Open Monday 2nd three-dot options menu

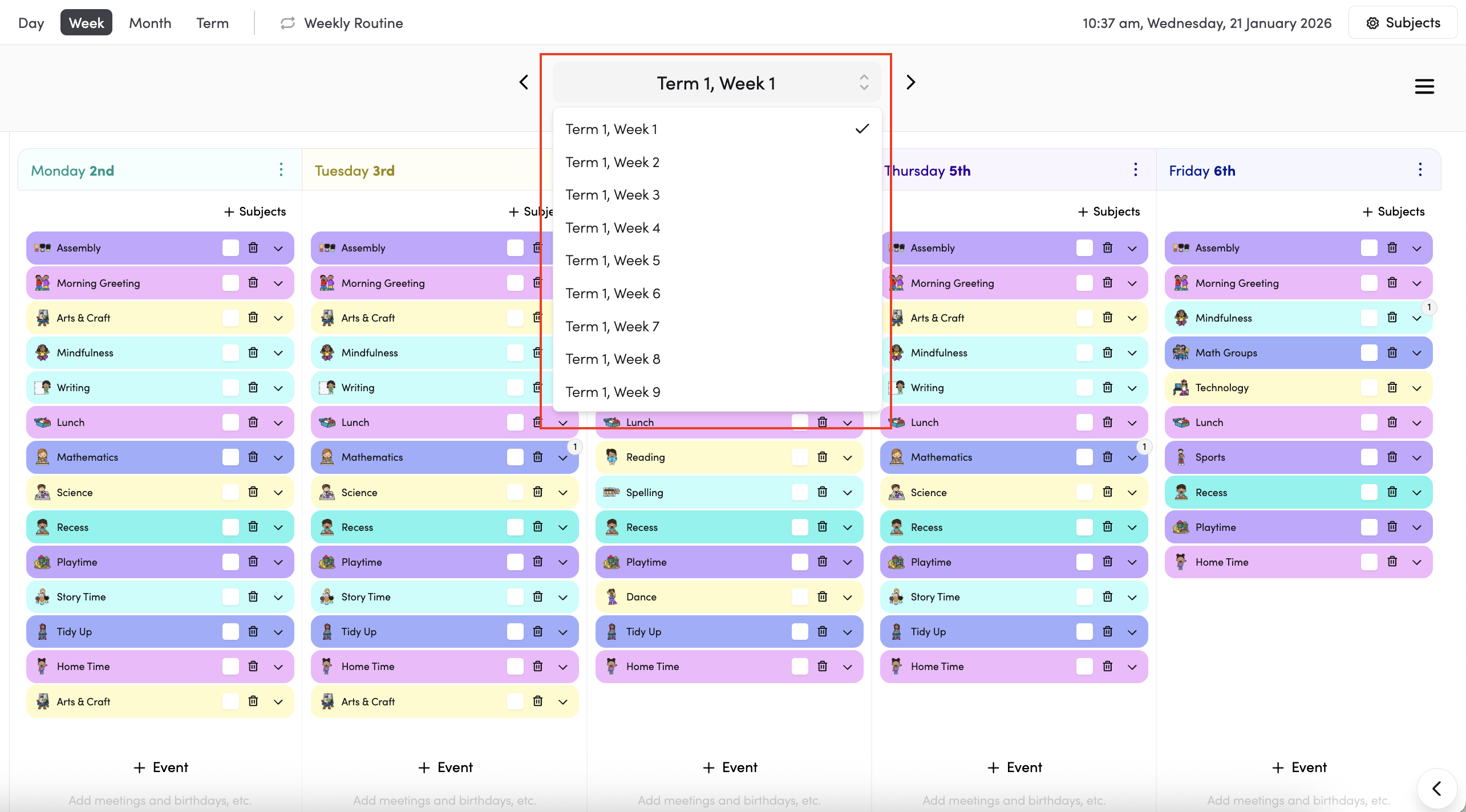click(281, 170)
